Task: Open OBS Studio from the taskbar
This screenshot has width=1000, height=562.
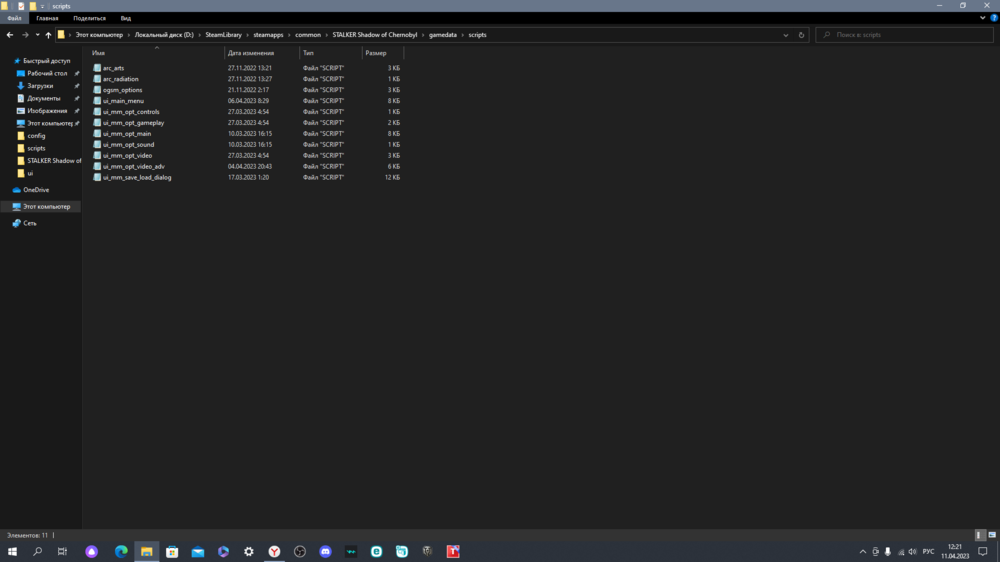Action: (299, 551)
